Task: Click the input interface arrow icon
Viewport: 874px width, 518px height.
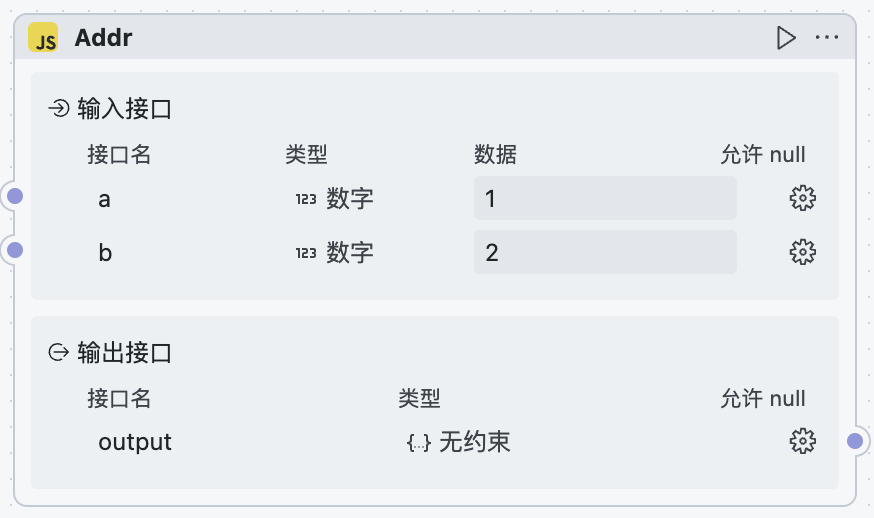Action: (59, 108)
